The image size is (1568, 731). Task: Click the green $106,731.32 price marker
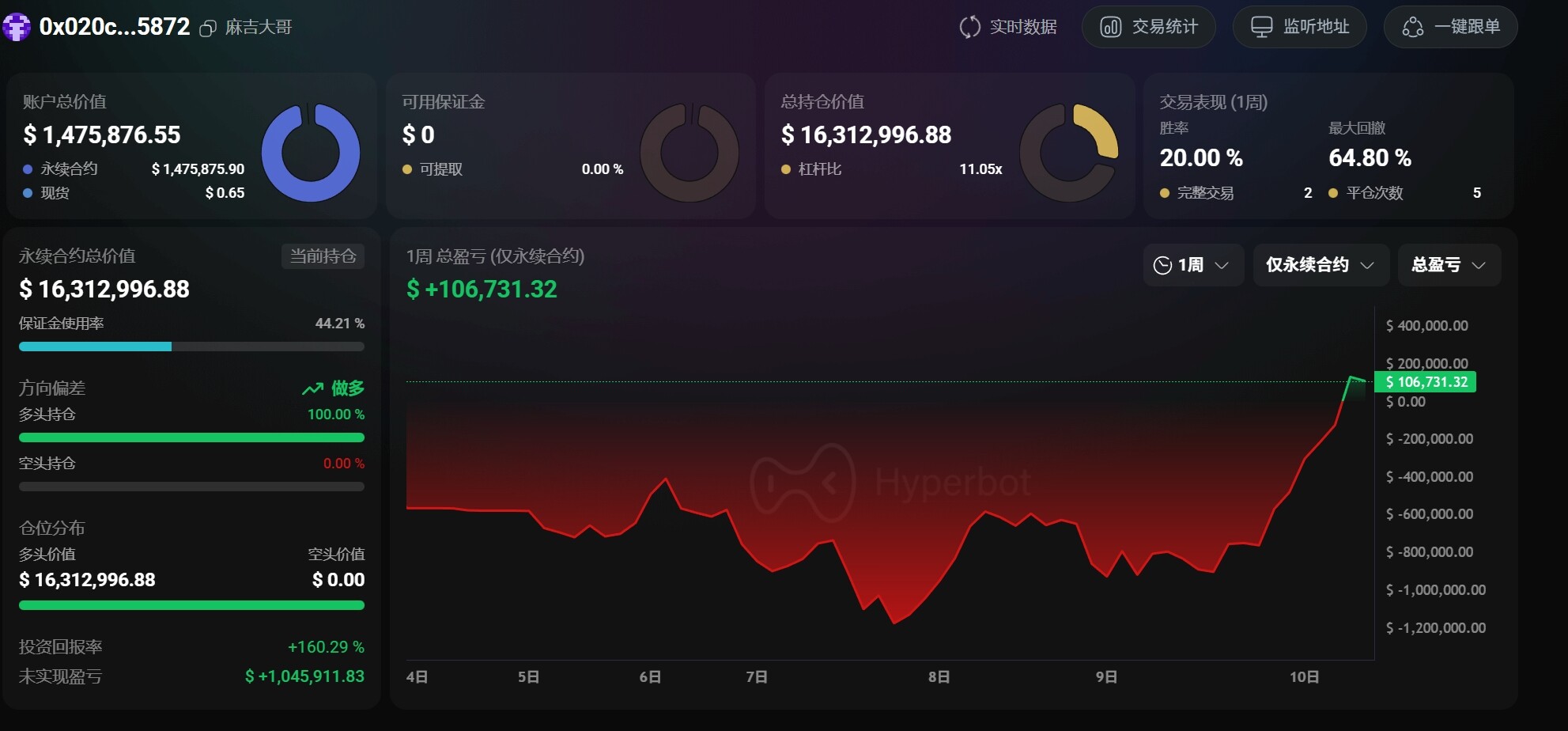coord(1425,382)
